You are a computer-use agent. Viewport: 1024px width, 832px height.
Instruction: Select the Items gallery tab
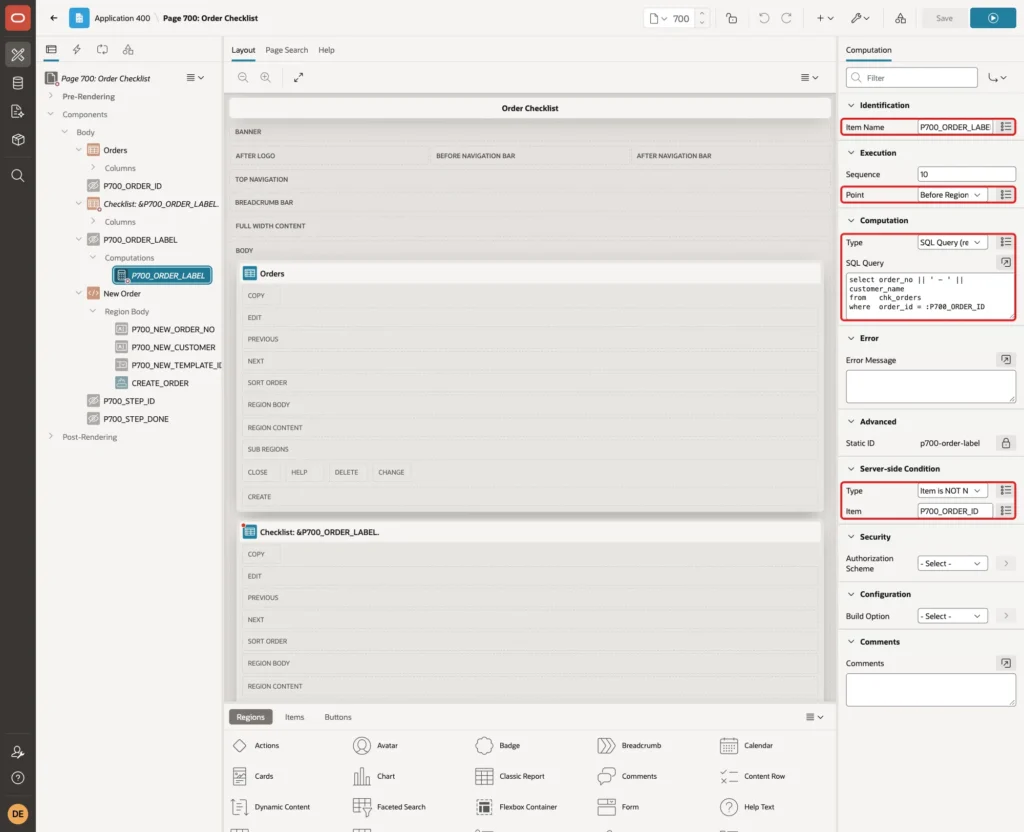pos(295,717)
